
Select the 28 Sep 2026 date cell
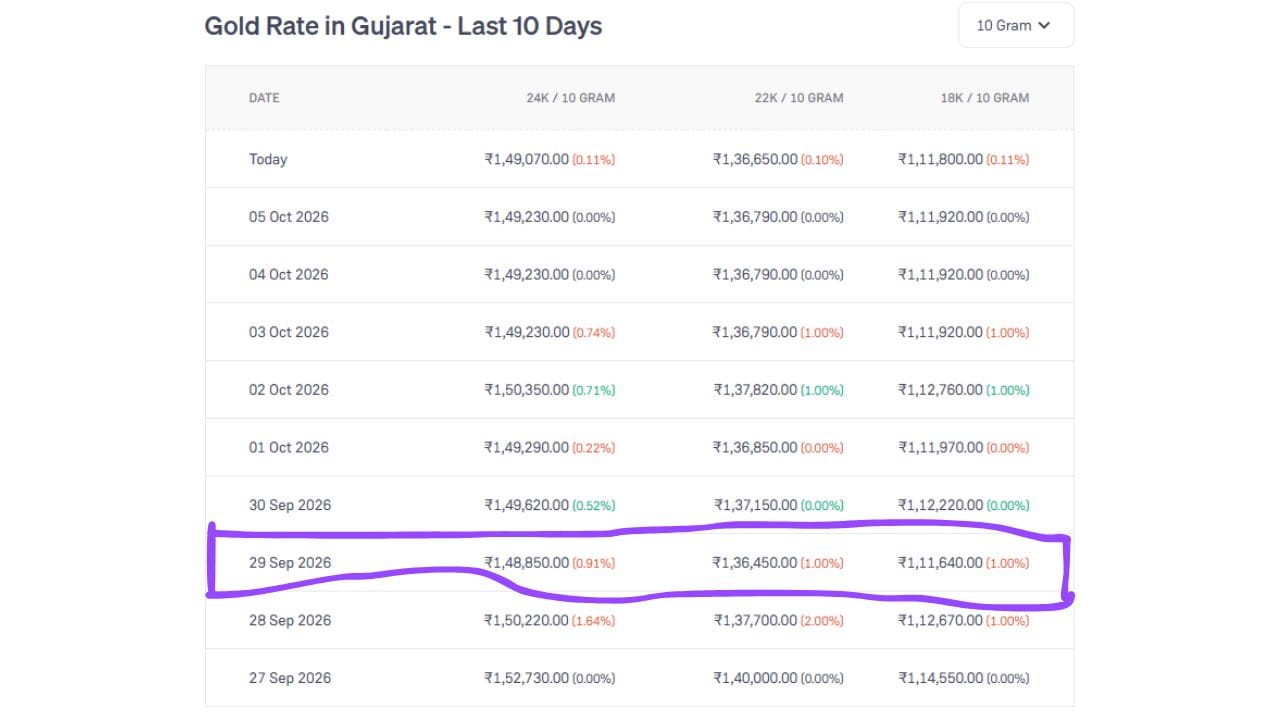pos(290,620)
